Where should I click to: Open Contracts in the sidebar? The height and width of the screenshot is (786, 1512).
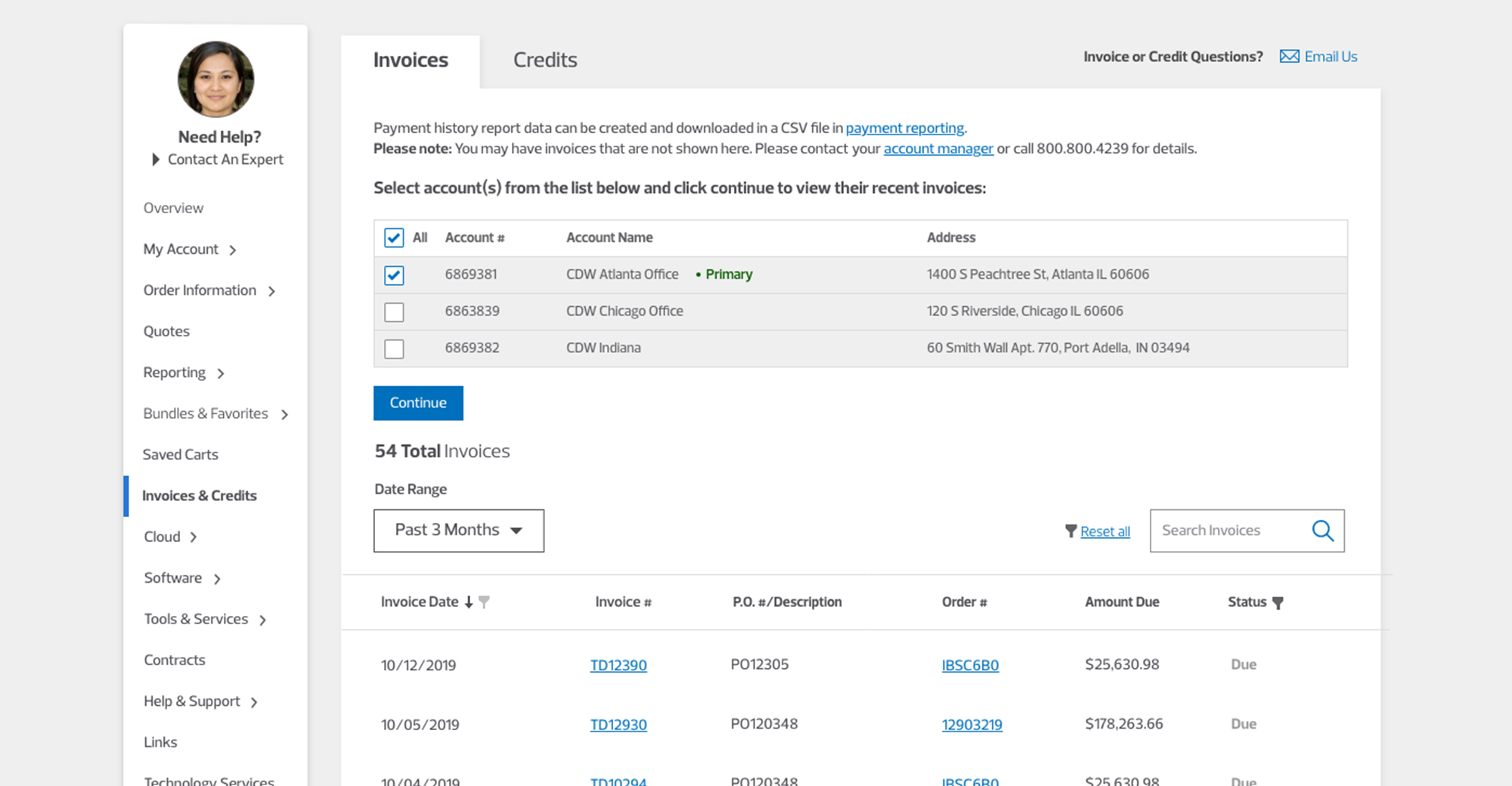(175, 660)
